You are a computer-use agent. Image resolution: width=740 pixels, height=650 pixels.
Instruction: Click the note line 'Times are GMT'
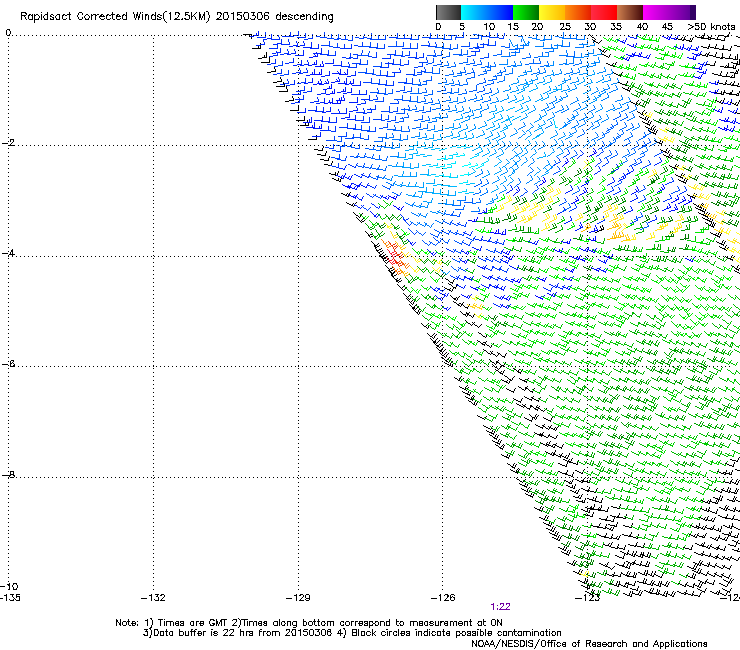pos(193,623)
